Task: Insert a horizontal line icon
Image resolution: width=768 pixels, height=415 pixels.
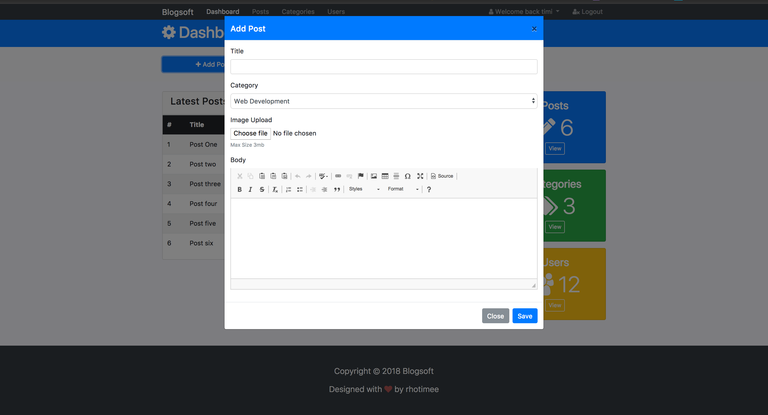Action: pos(396,176)
